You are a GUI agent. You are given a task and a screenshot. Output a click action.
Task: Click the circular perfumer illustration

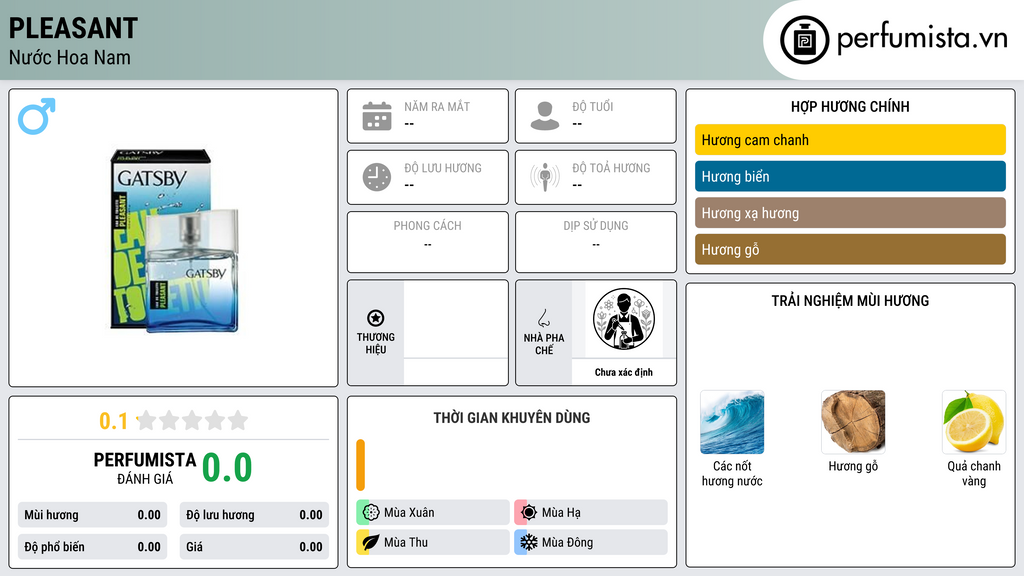[x=624, y=319]
